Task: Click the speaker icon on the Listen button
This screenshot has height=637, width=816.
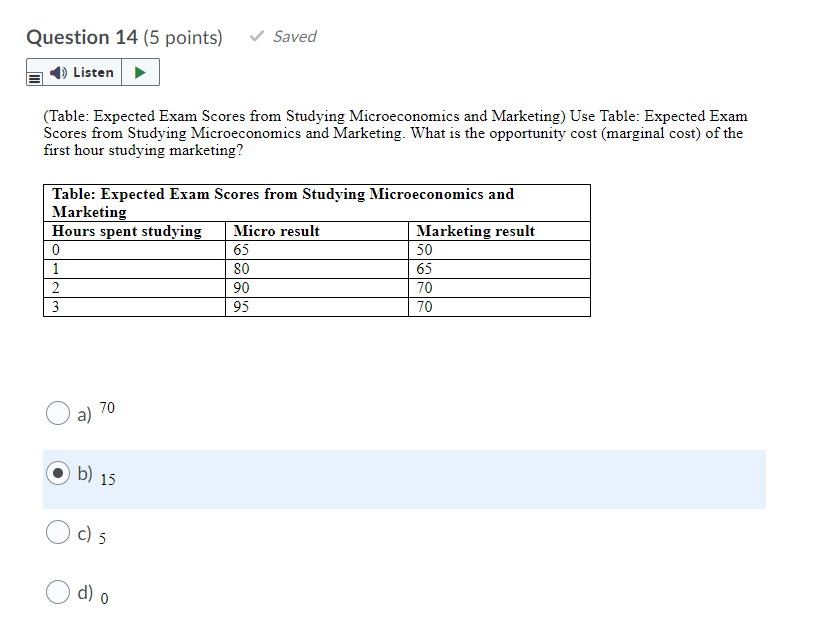Action: [59, 72]
